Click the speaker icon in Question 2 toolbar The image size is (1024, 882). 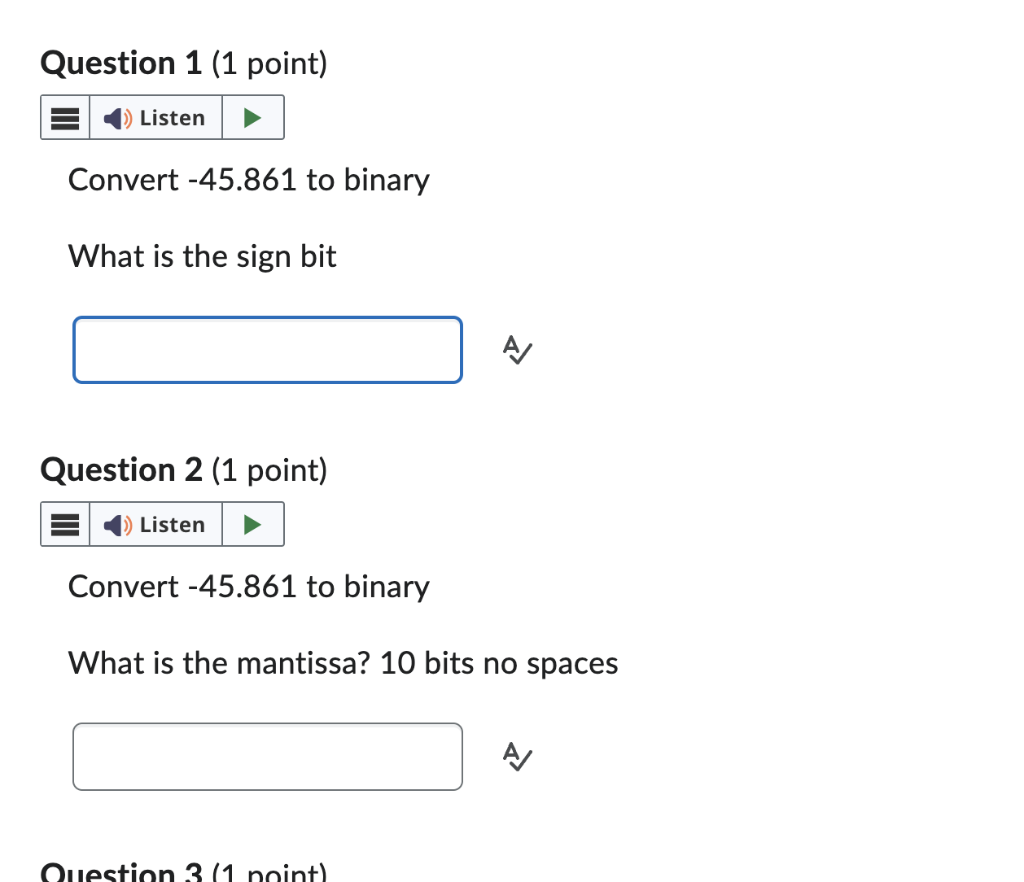pos(117,524)
